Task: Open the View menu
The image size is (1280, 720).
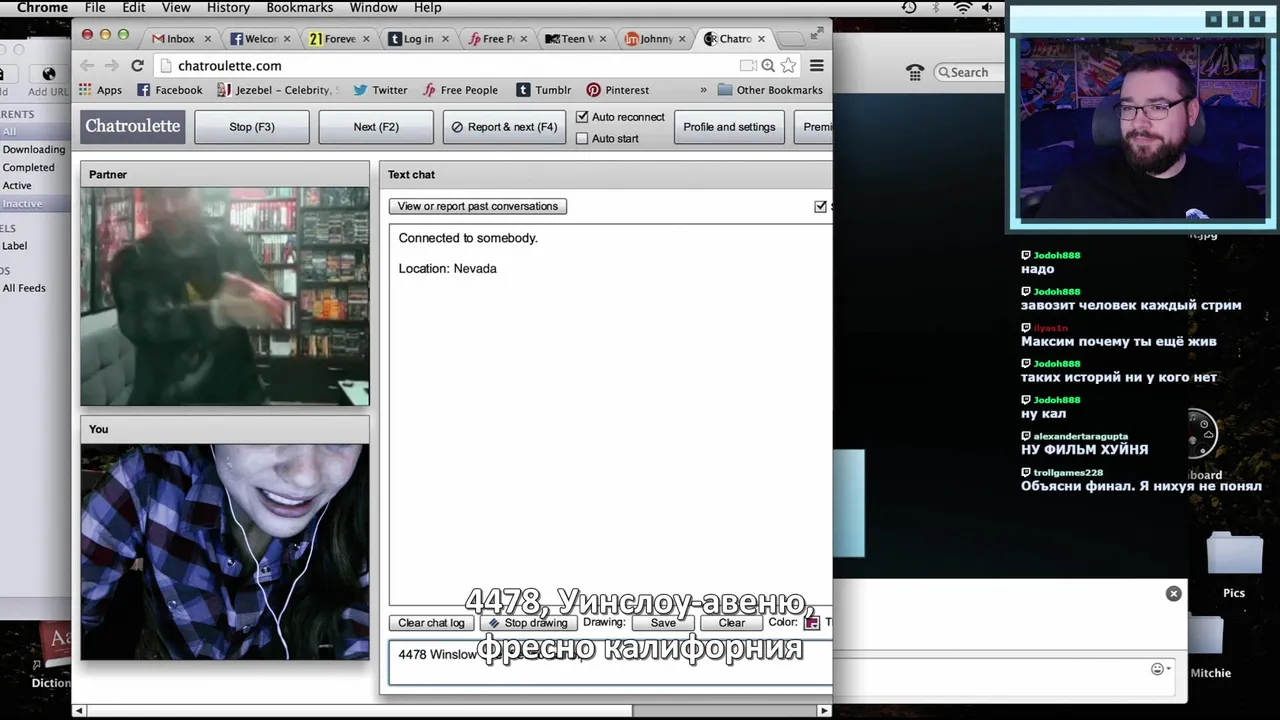Action: 176,8
